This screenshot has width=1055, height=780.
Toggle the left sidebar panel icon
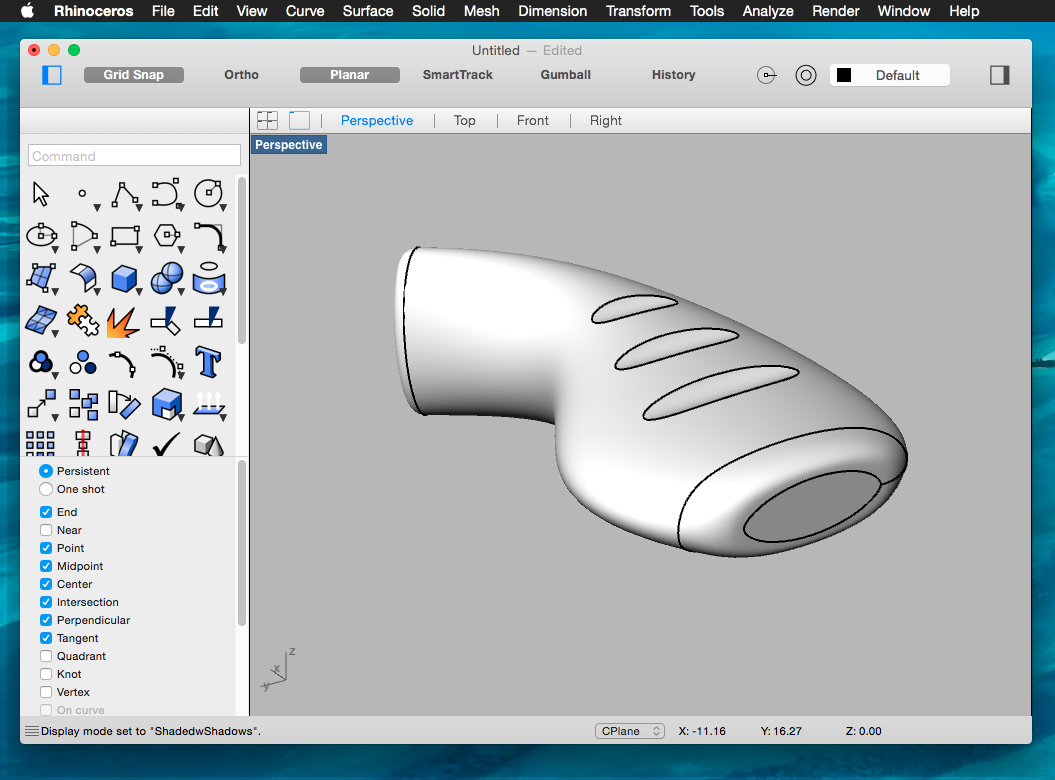click(x=52, y=75)
